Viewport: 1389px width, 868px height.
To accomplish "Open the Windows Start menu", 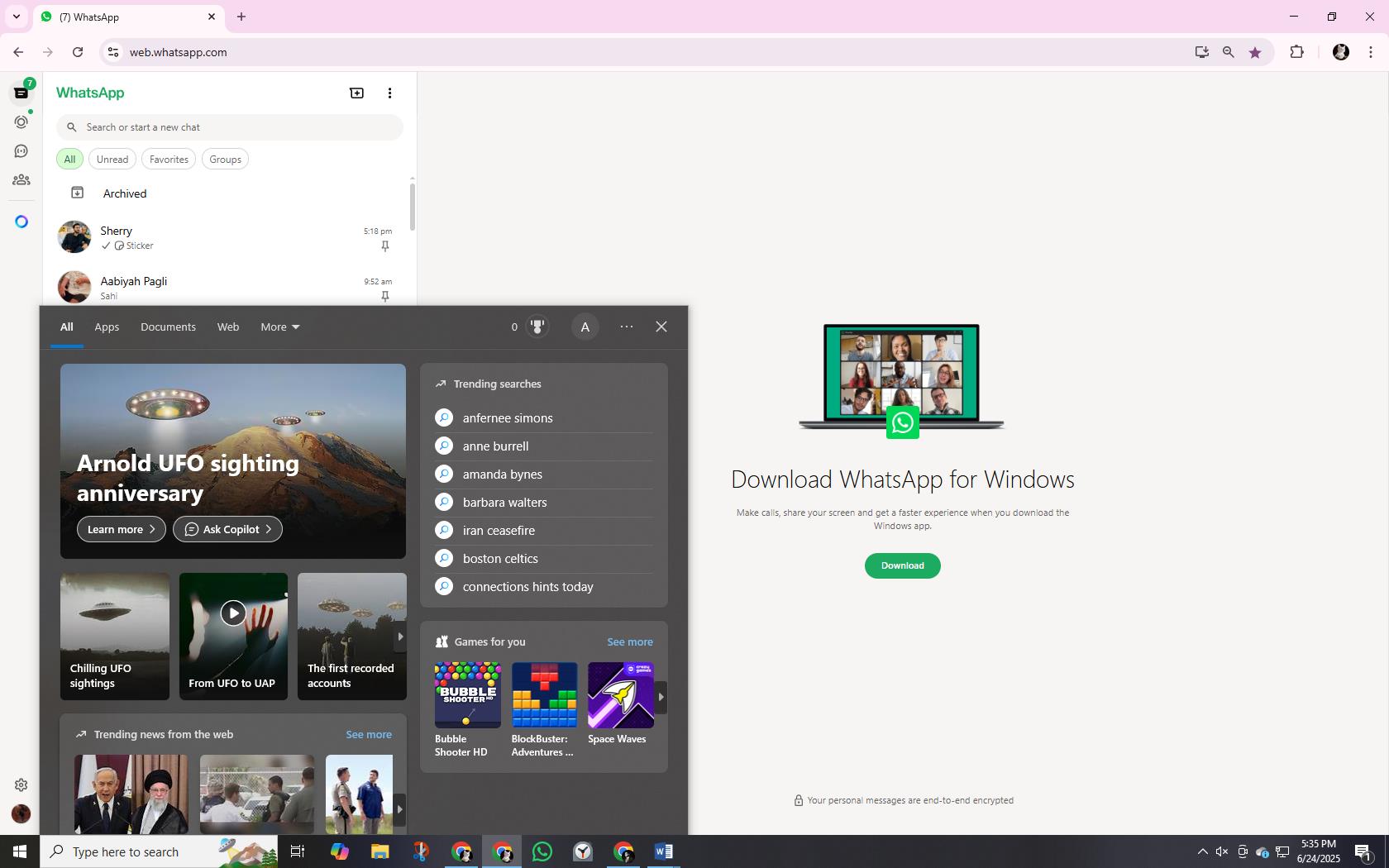I will (x=20, y=851).
